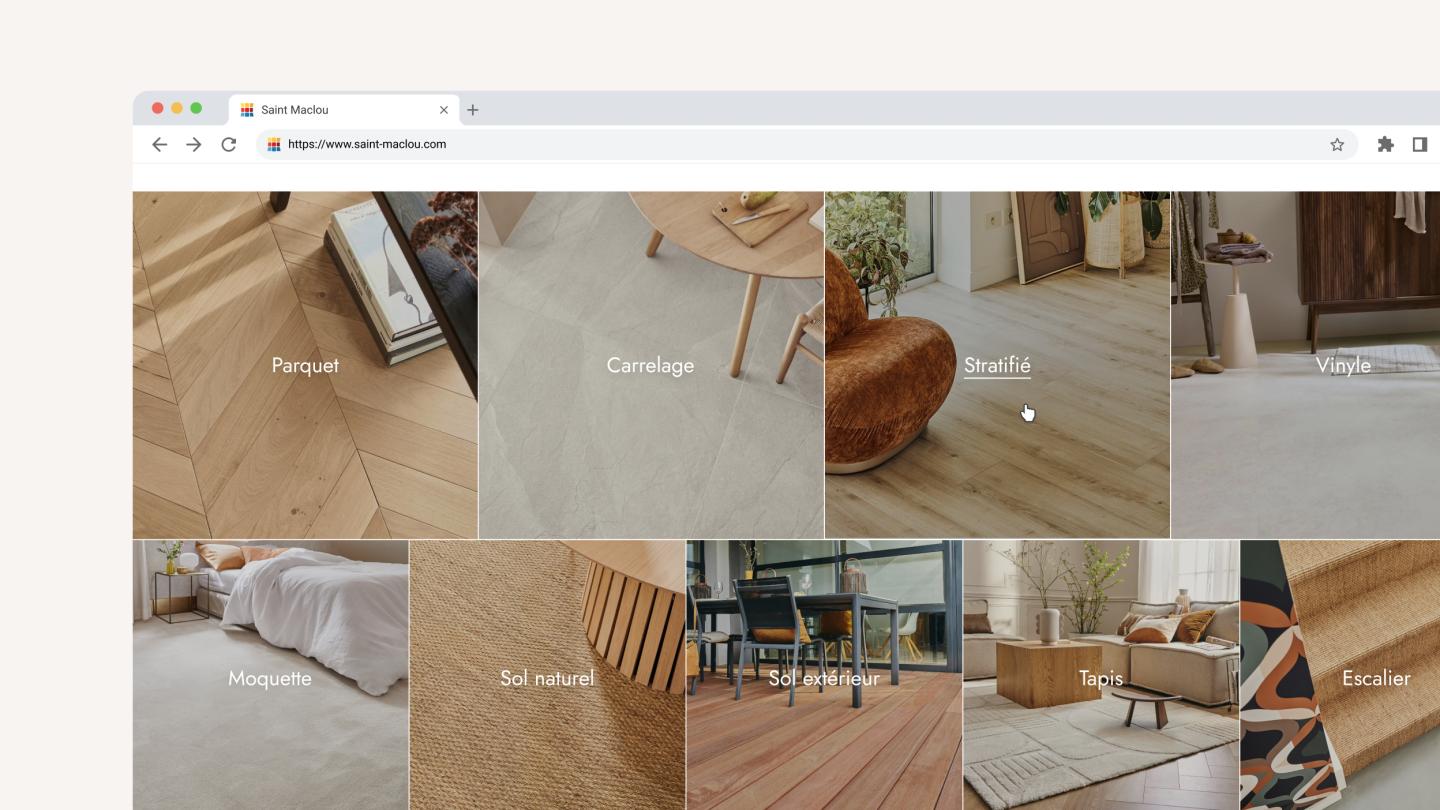Click the green maximize window button
This screenshot has width=1440, height=810.
click(x=196, y=108)
